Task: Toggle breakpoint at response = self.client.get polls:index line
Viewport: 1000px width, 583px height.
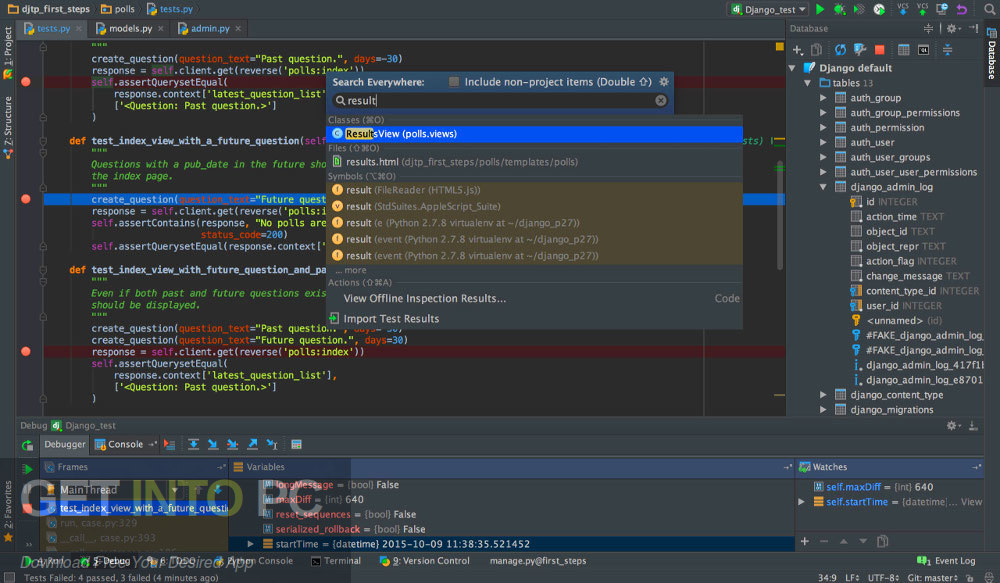Action: (x=26, y=351)
